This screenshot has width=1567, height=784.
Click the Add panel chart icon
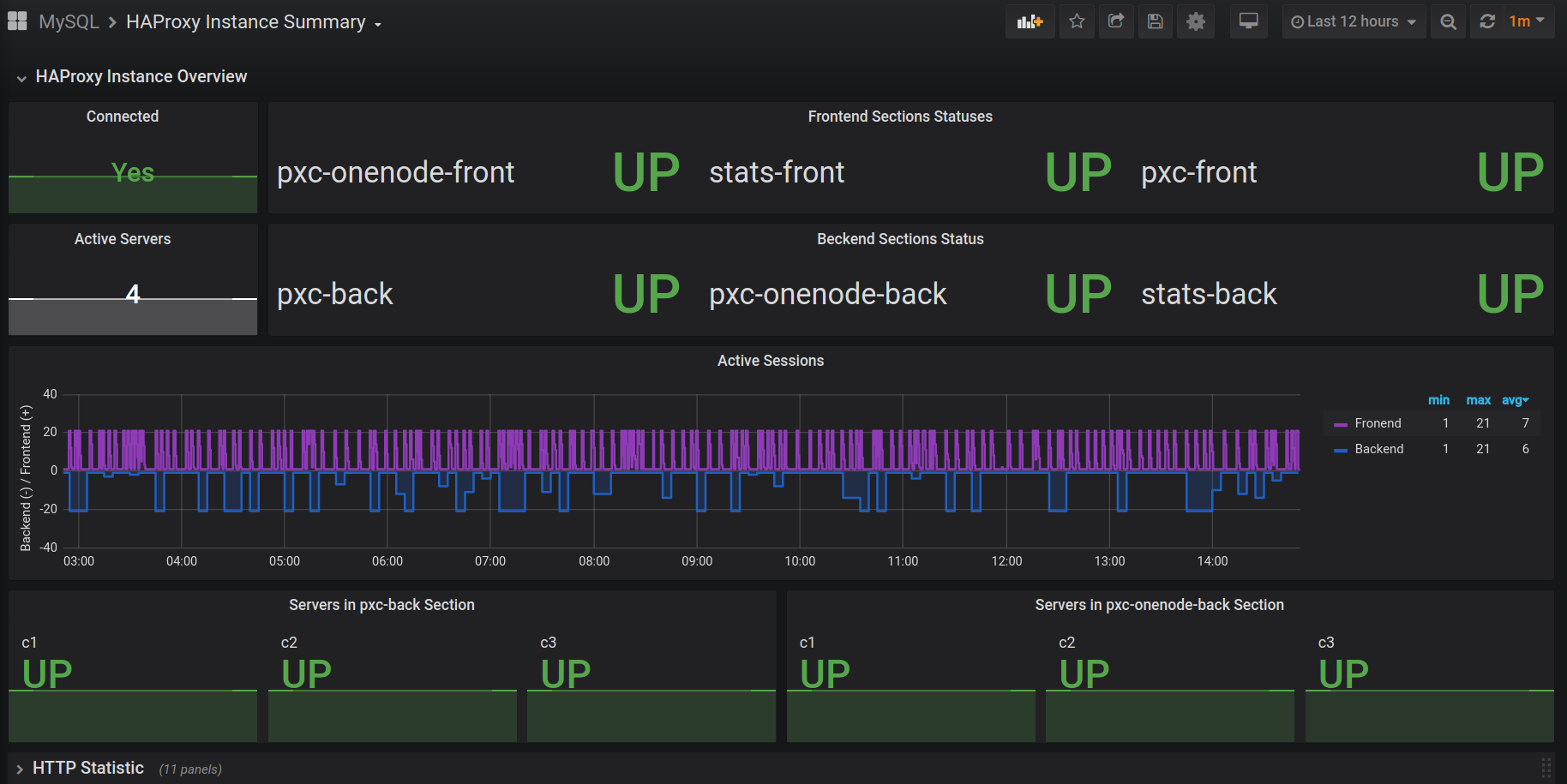[1030, 21]
